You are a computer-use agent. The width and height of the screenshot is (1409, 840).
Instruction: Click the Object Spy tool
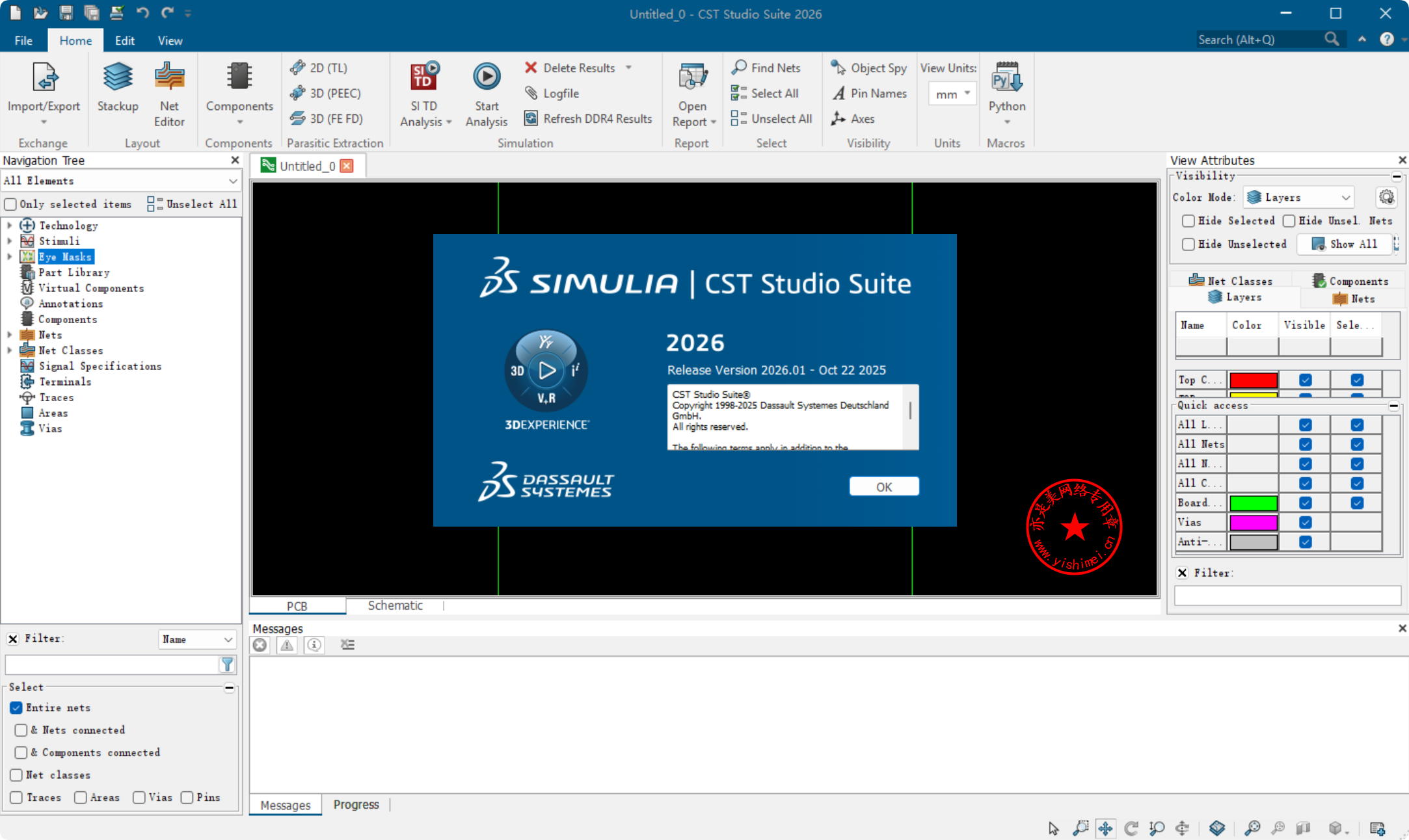click(869, 68)
